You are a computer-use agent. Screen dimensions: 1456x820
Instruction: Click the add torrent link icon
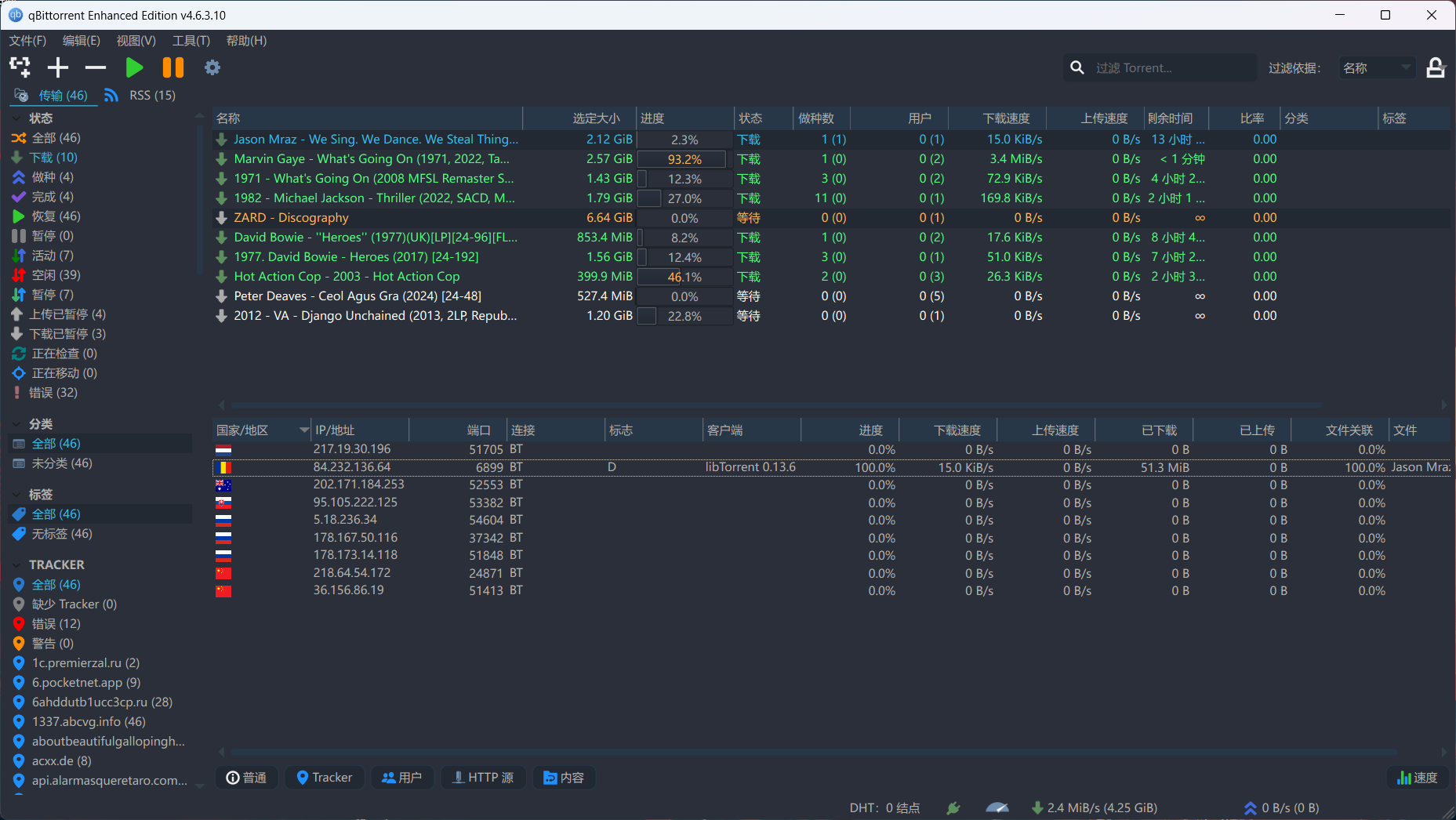[20, 67]
